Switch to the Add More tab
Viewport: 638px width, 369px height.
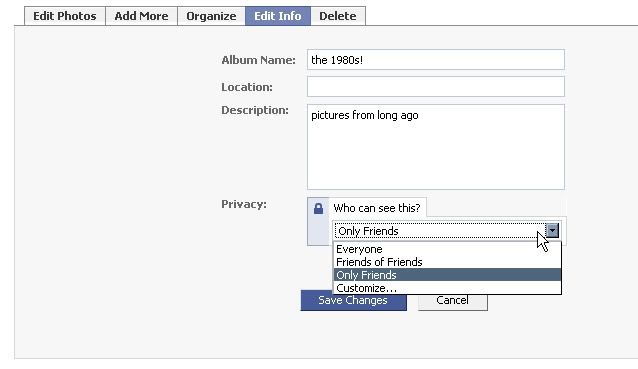tap(141, 16)
